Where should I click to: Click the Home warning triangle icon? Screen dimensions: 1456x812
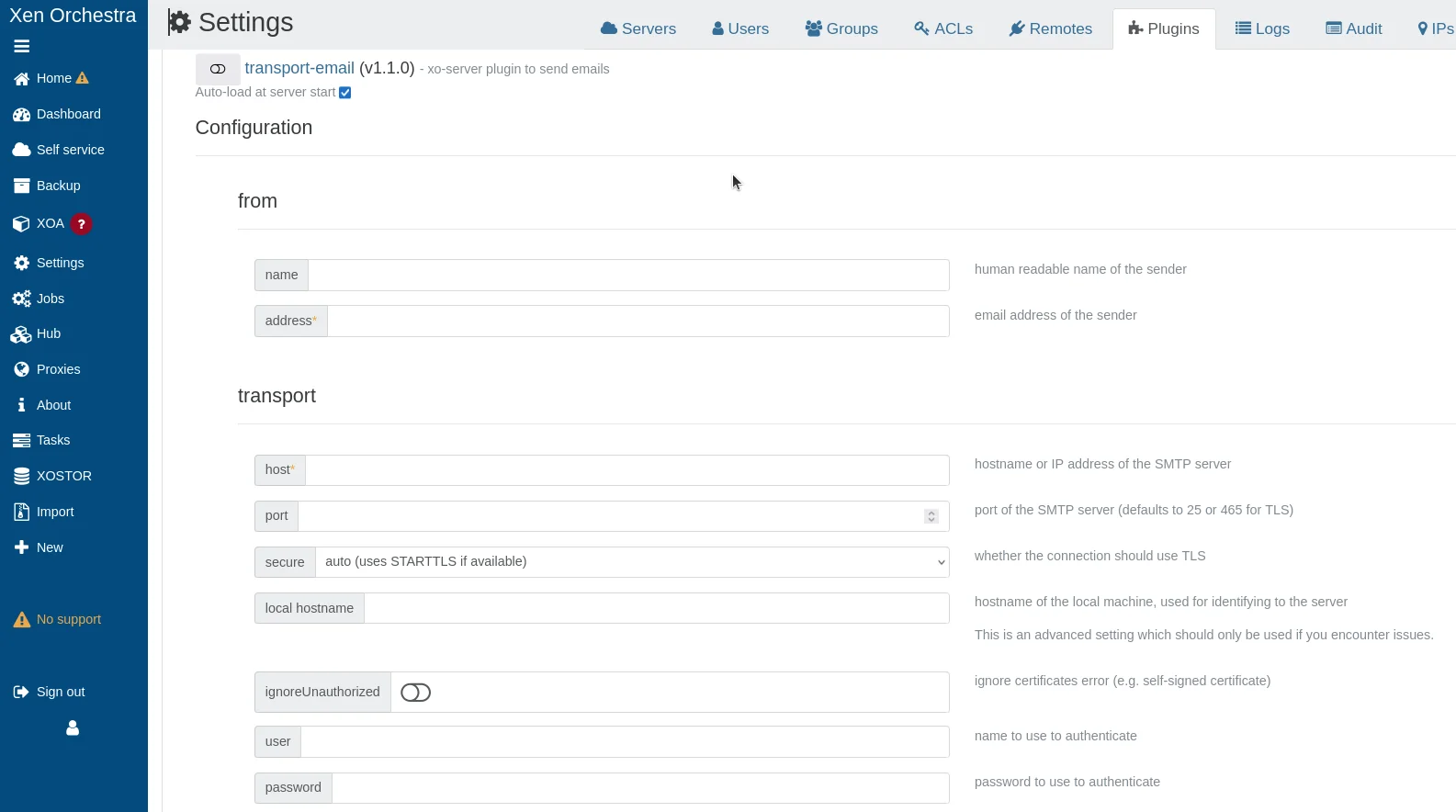(x=83, y=78)
